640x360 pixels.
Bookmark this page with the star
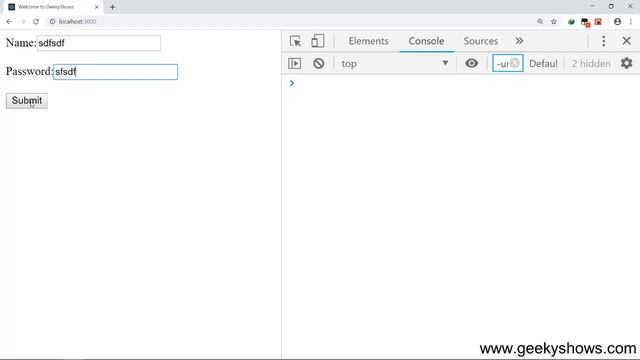(553, 22)
